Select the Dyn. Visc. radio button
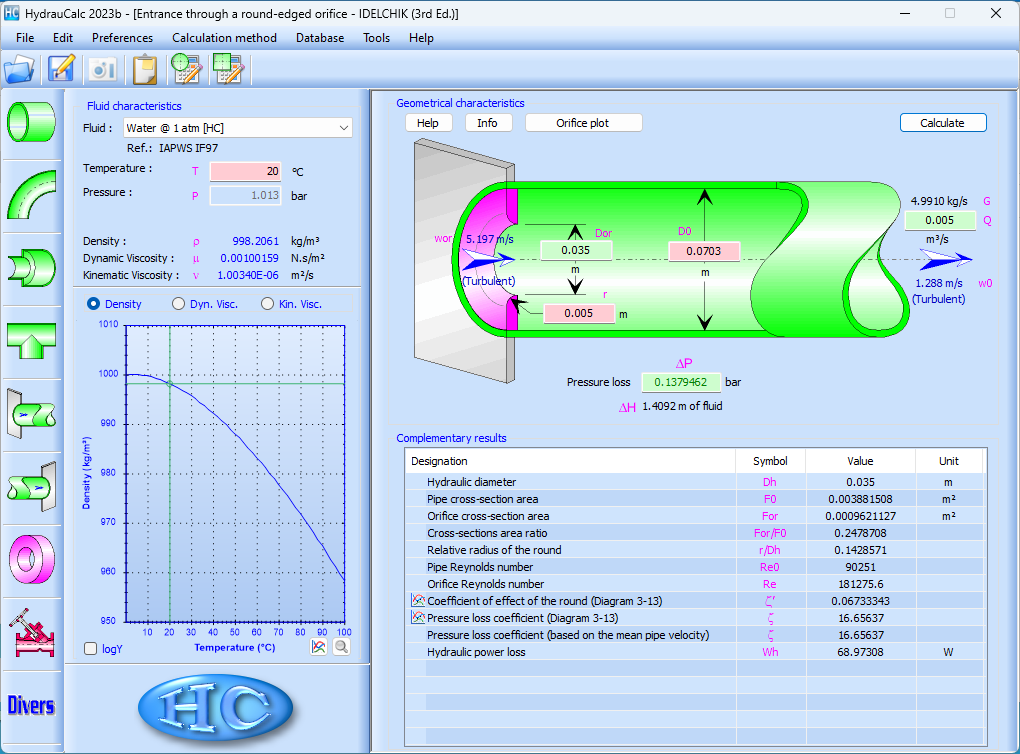 point(179,304)
